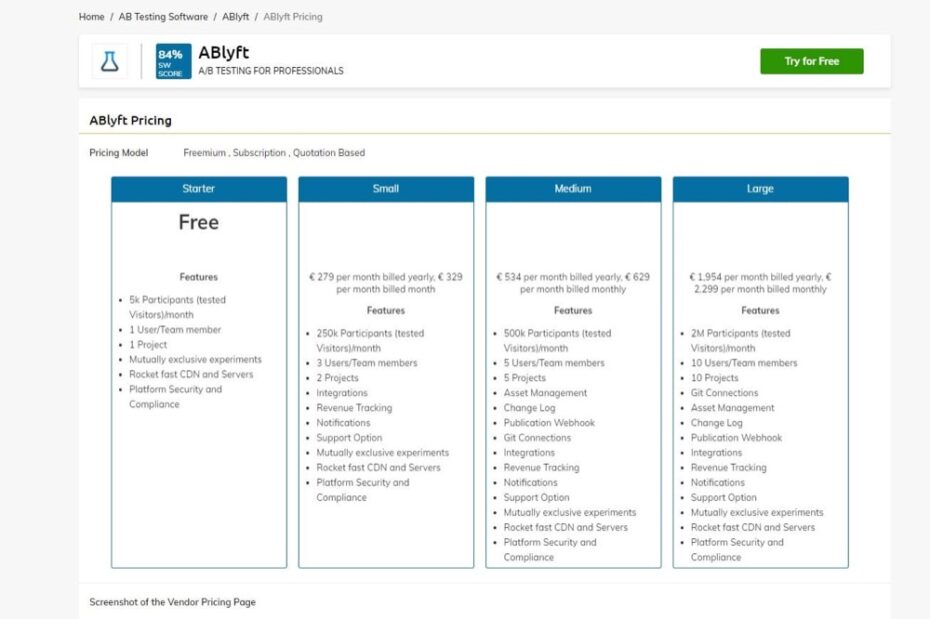Screen dimensions: 930x619
Task: Select the ABlyft Pricing breadcrumb entry
Action: pos(292,16)
